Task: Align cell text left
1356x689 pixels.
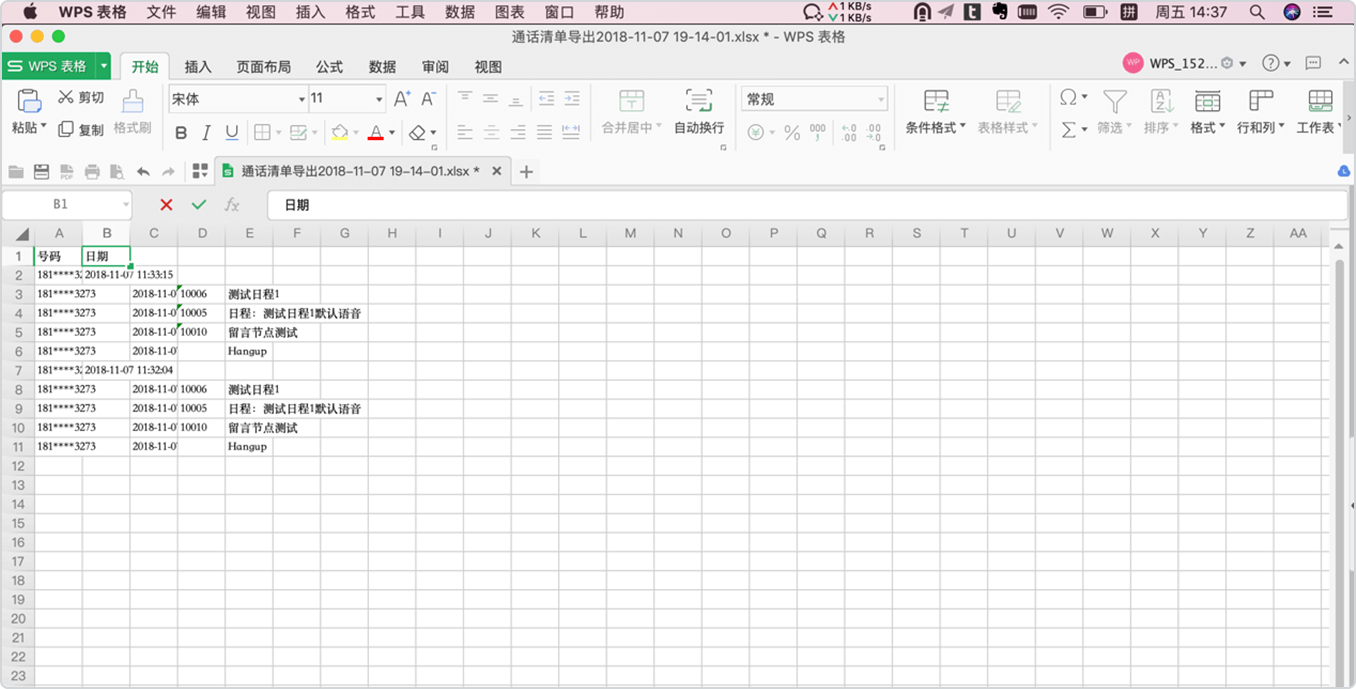Action: 465,132
